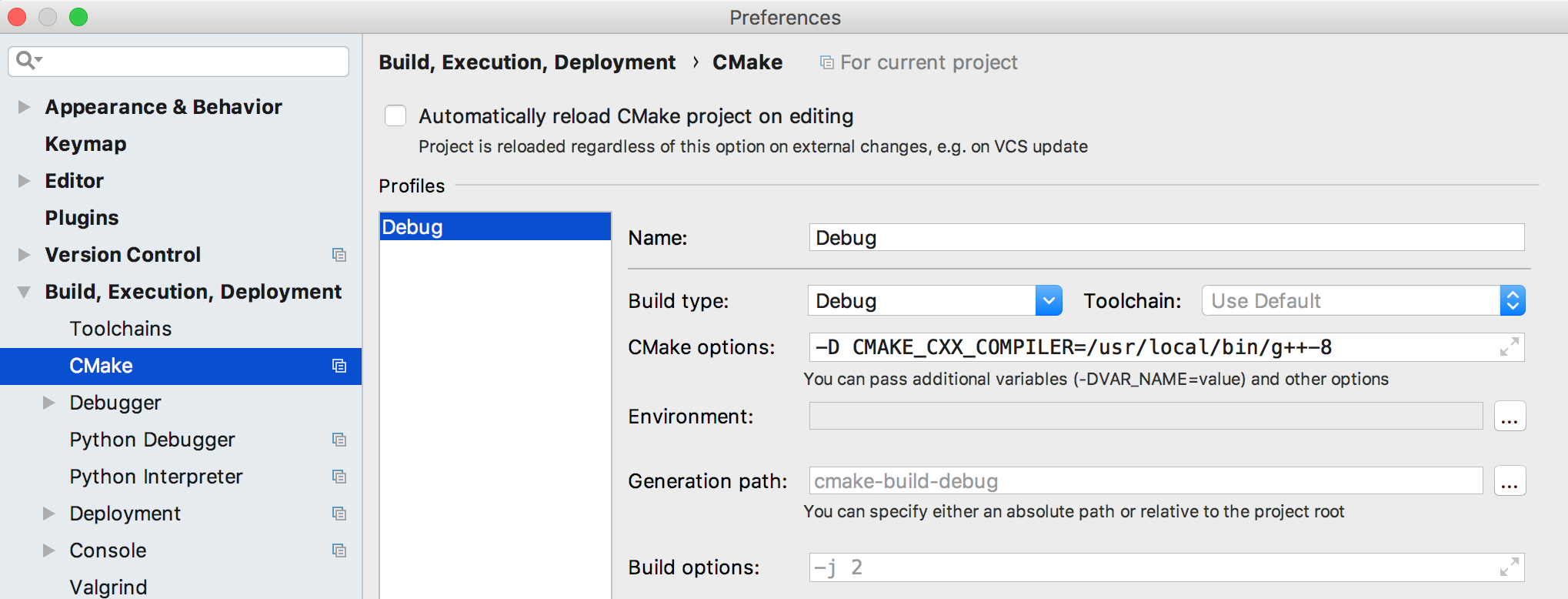Click project-scope icon beside Deployment
Viewport: 1568px width, 599px height.
pyautogui.click(x=339, y=514)
